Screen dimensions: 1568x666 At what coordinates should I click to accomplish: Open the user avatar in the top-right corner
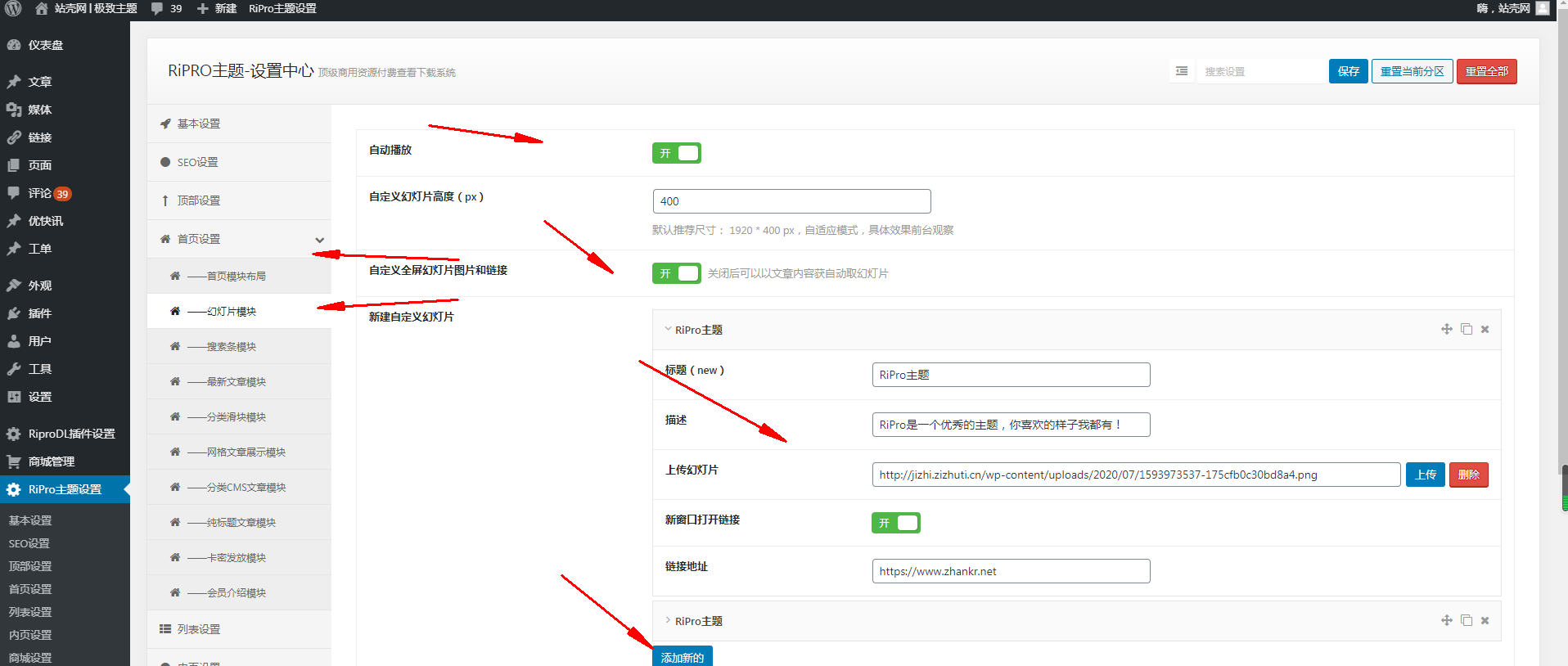tap(1543, 8)
